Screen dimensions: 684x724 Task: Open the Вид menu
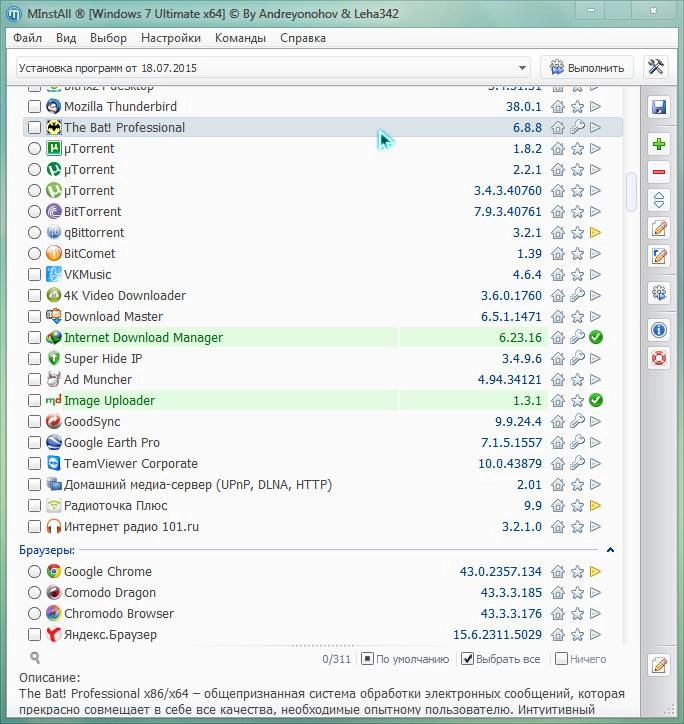click(66, 38)
